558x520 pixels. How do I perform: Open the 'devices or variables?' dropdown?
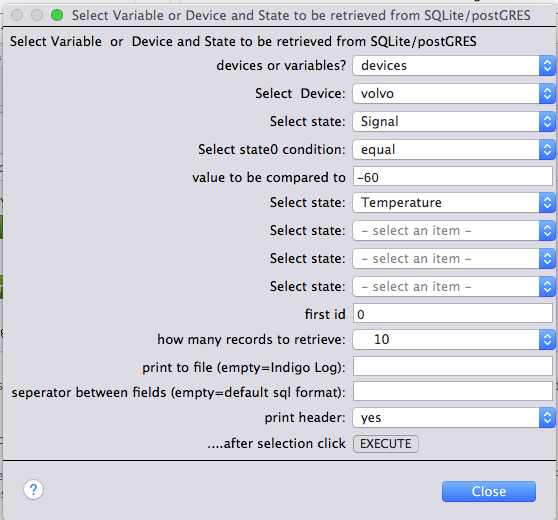click(454, 65)
